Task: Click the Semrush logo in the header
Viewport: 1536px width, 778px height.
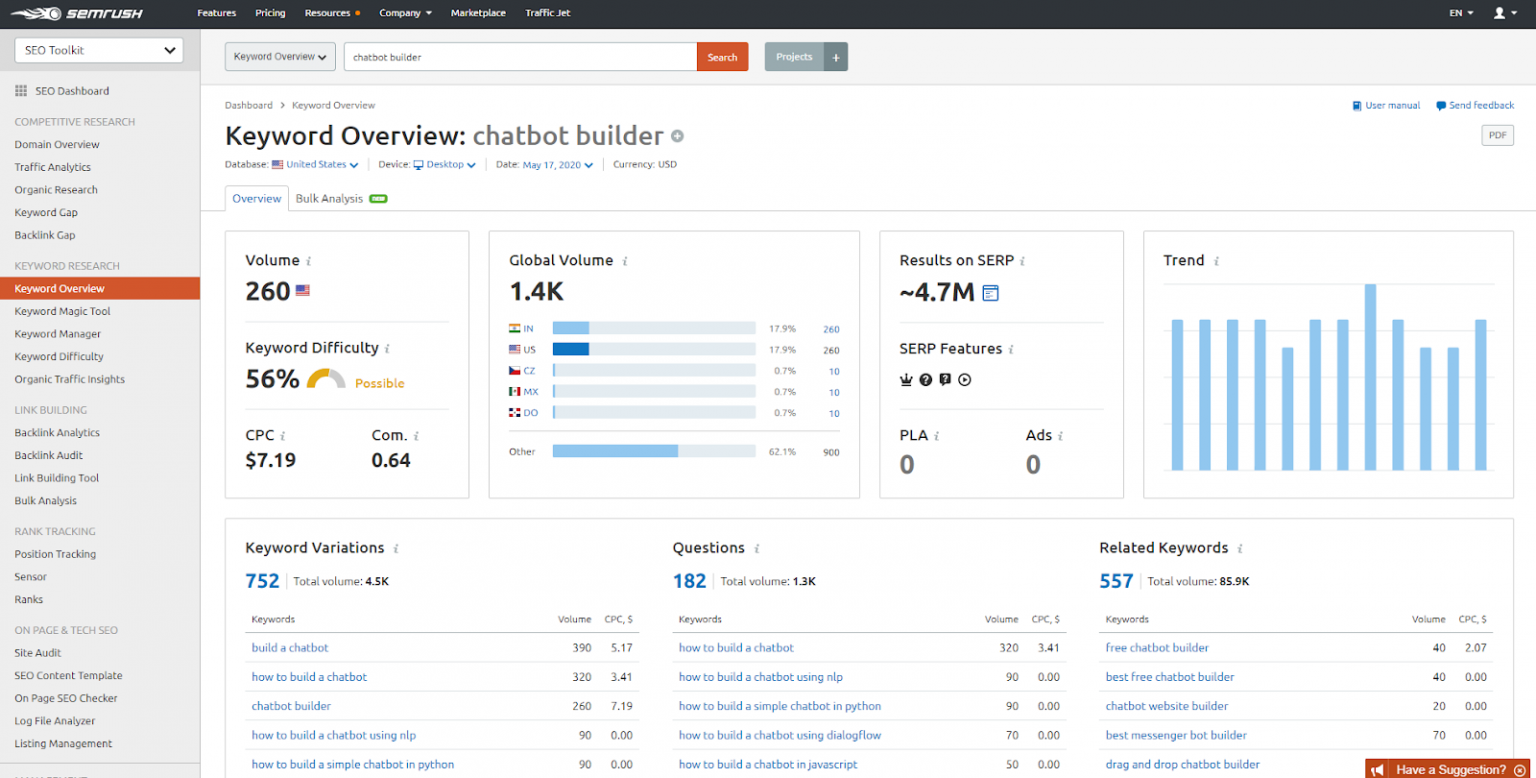Action: [x=75, y=14]
